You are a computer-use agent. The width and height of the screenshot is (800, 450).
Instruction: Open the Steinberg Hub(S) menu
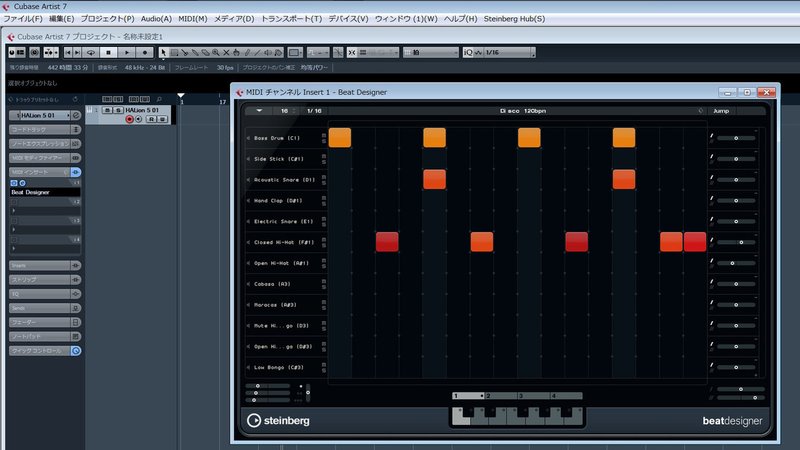point(514,19)
